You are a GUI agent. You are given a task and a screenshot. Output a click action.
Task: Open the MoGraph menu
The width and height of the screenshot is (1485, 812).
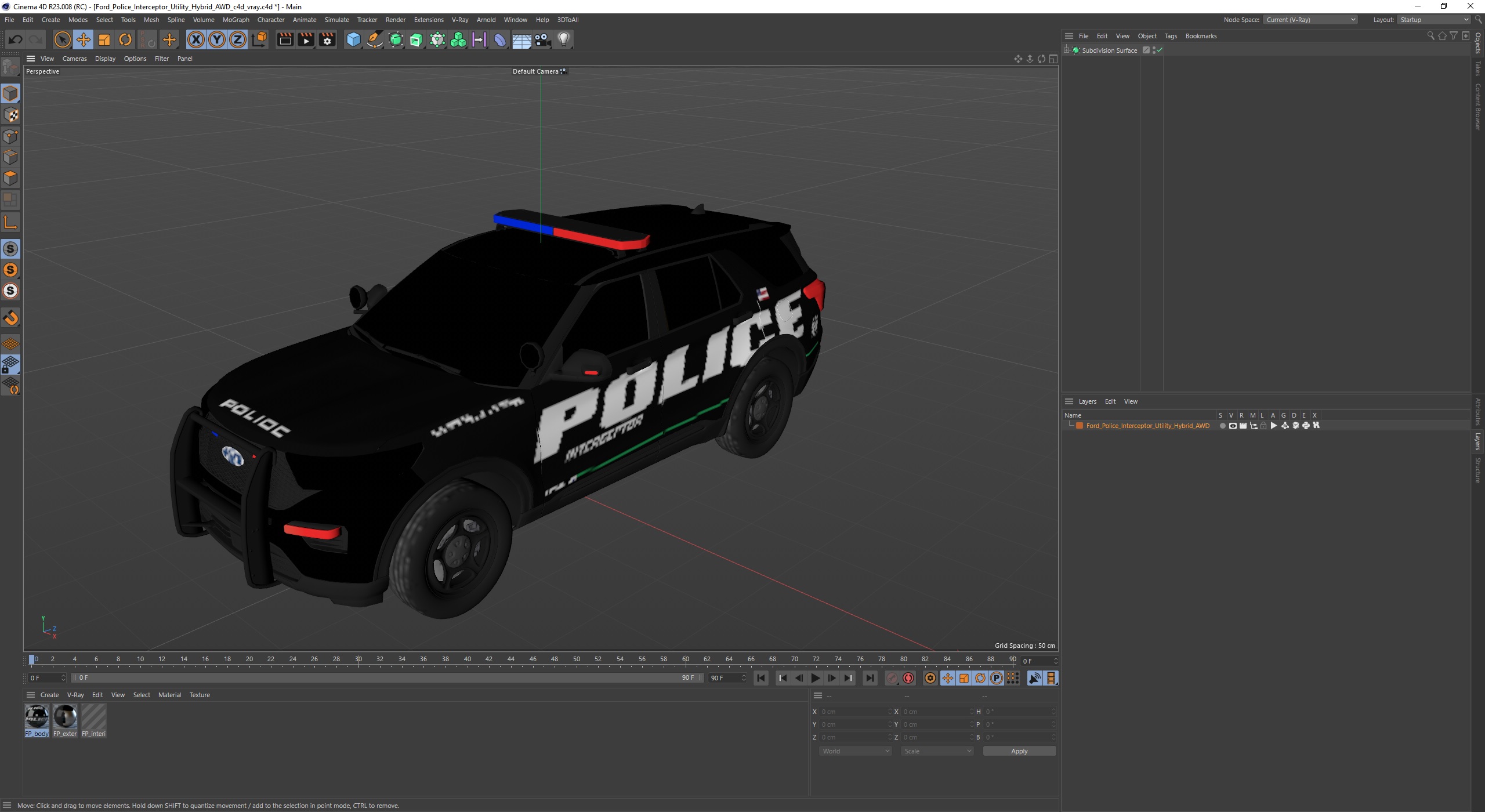tap(236, 20)
